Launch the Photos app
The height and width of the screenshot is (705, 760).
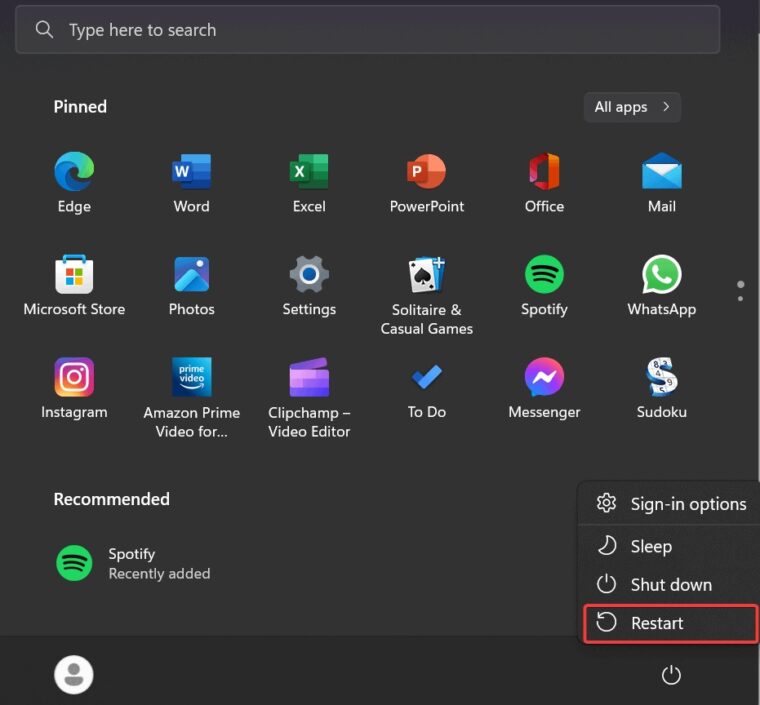coord(191,274)
